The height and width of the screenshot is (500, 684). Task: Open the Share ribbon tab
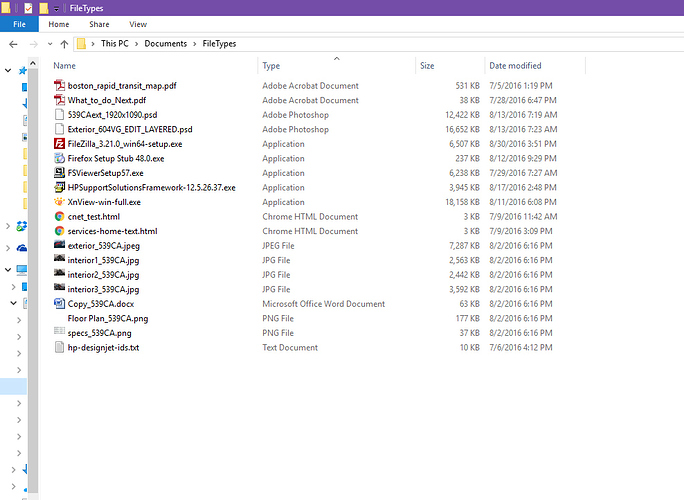99,24
